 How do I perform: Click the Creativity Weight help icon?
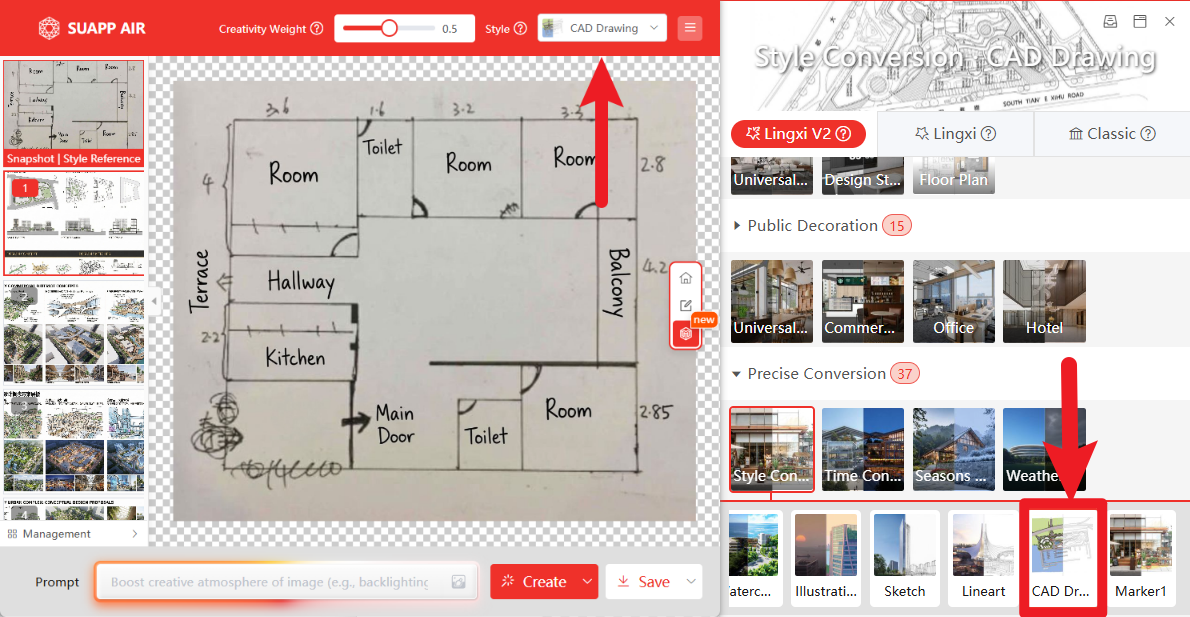[x=317, y=29]
